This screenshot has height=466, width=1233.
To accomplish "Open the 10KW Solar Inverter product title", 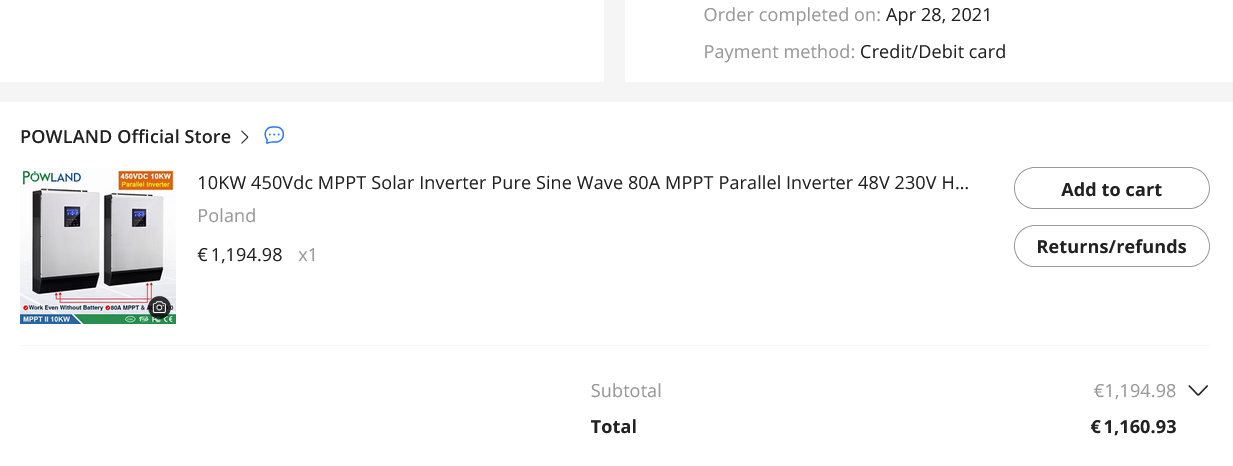I will coord(583,183).
